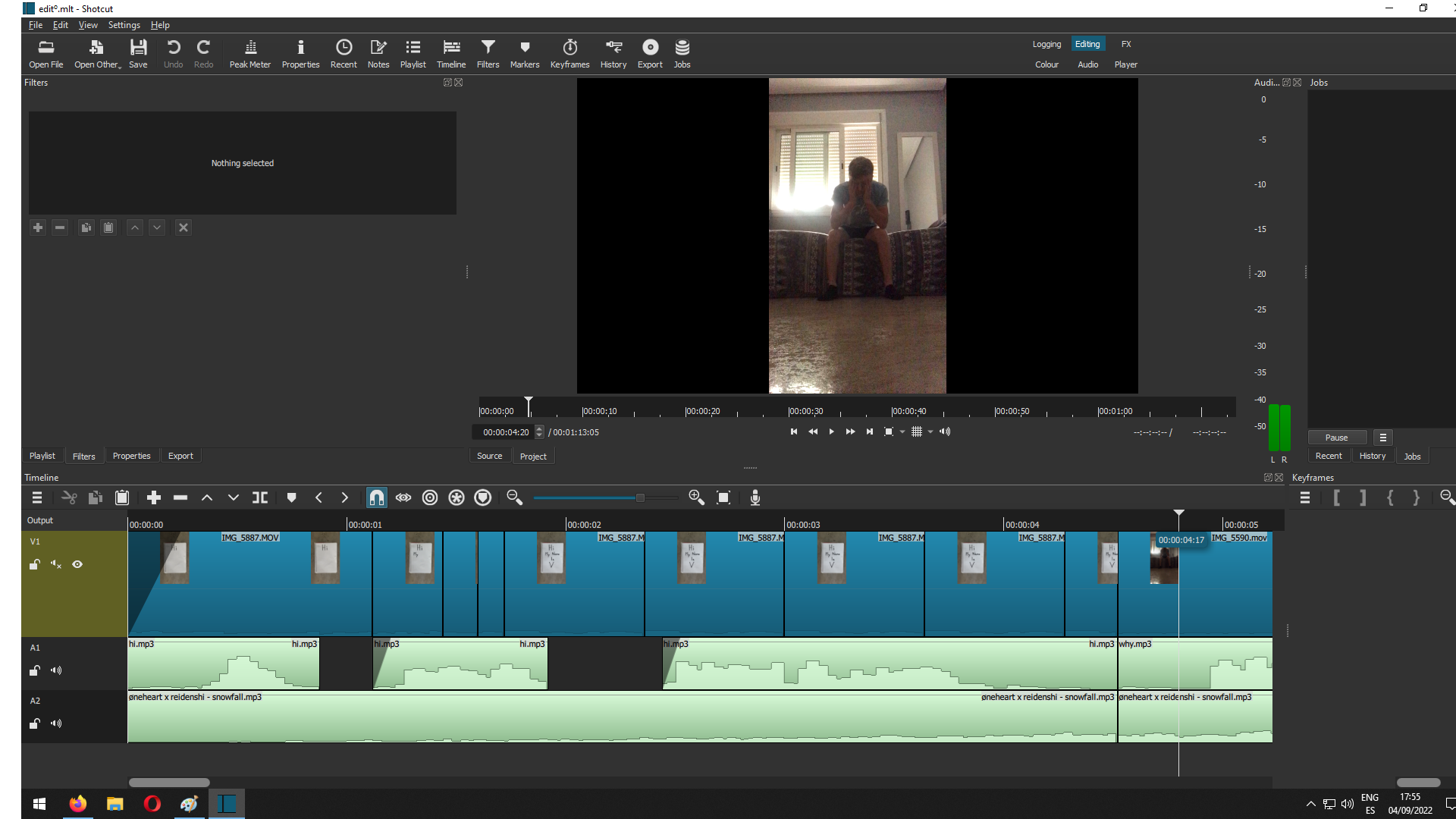1456x819 pixels.
Task: Switch to Player layout
Action: pyautogui.click(x=1126, y=64)
